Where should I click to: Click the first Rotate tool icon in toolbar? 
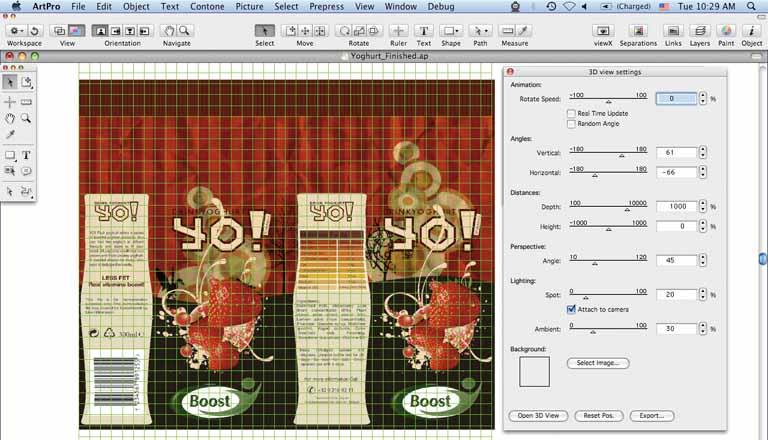pyautogui.click(x=344, y=31)
